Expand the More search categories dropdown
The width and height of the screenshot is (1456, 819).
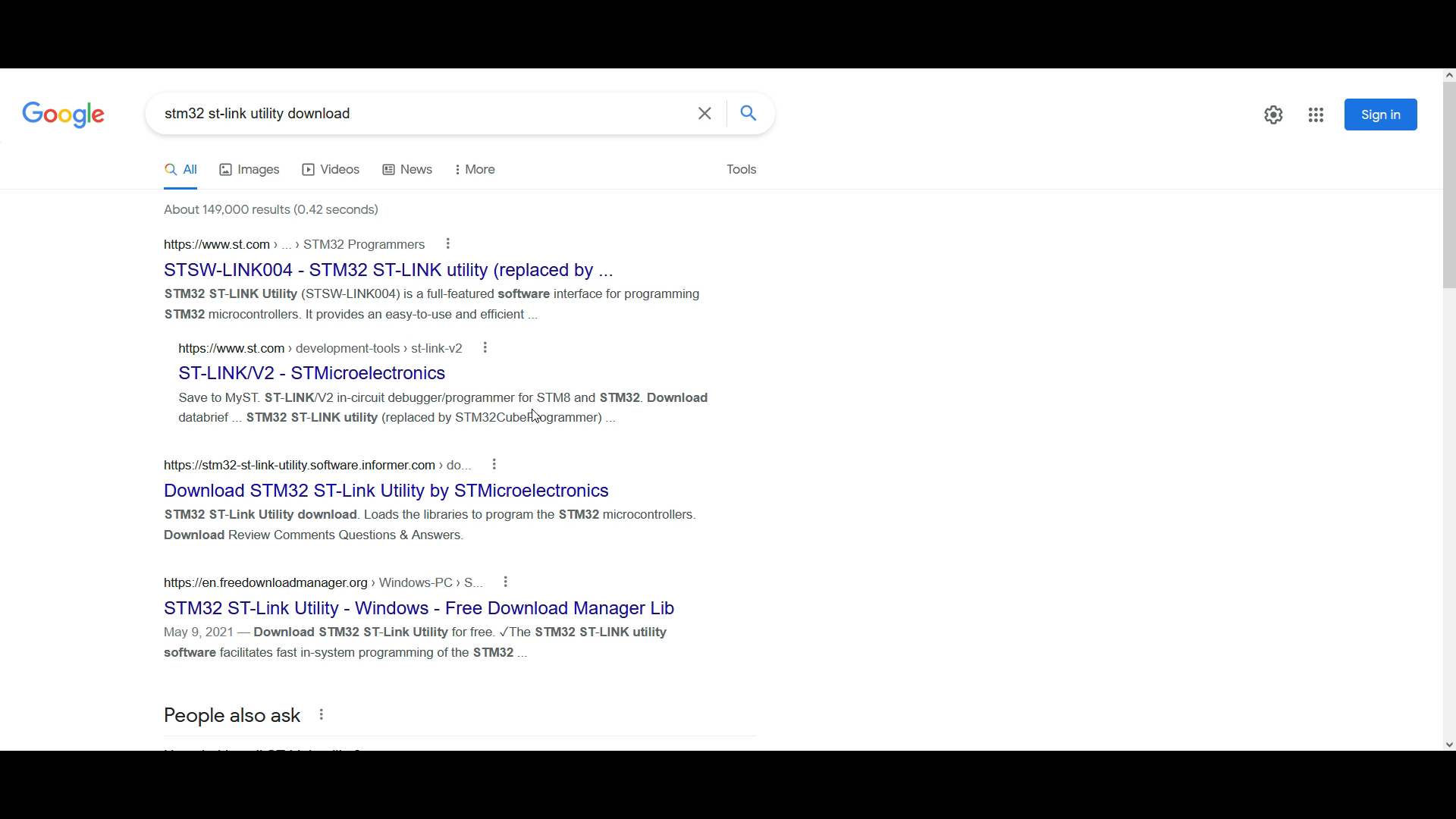tap(475, 170)
